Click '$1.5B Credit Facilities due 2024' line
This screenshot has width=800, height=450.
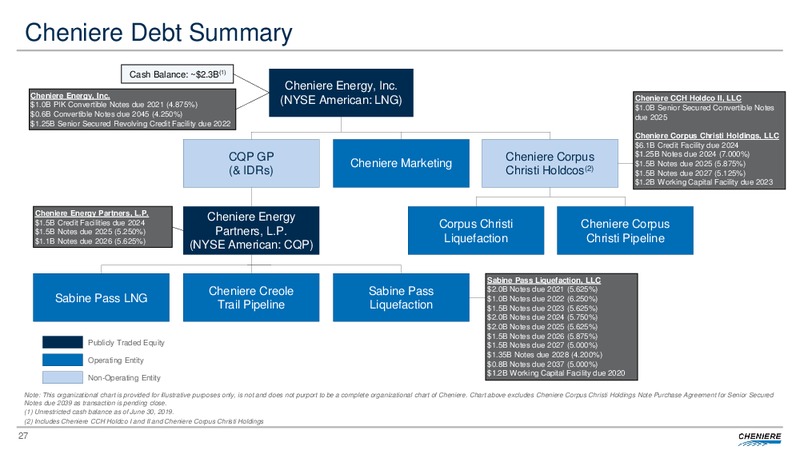90,223
